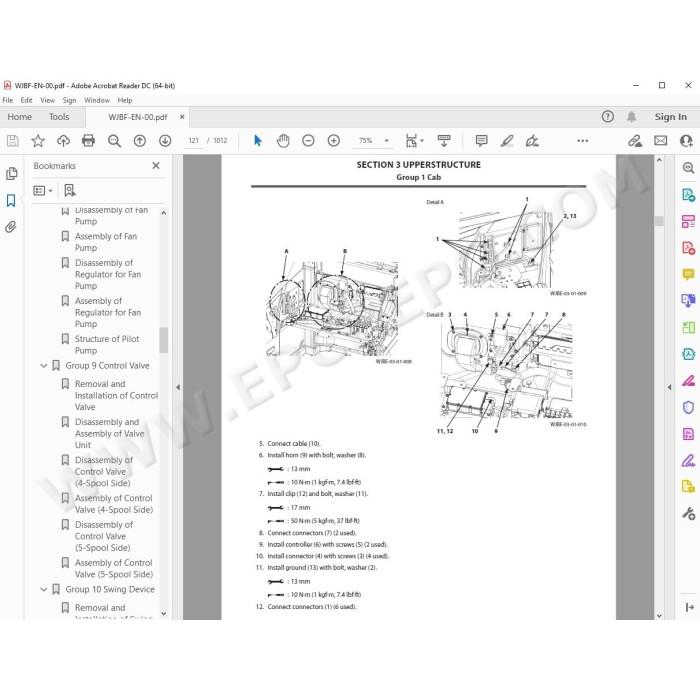The height and width of the screenshot is (700, 700).
Task: Collapse Group 9 Control Valve
Action: pyautogui.click(x=44, y=366)
